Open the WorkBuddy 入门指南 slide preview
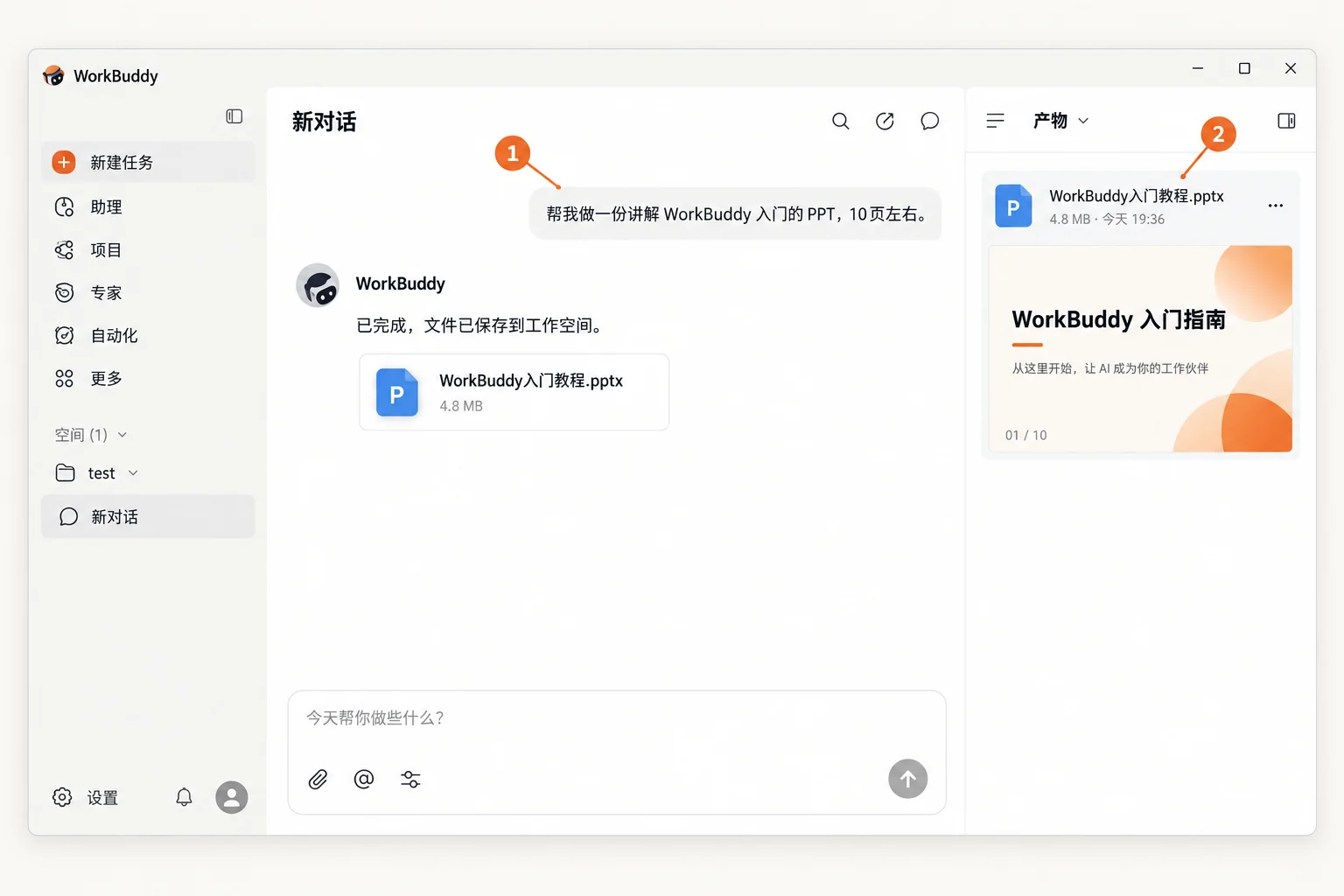The width and height of the screenshot is (1344, 896). [1140, 348]
